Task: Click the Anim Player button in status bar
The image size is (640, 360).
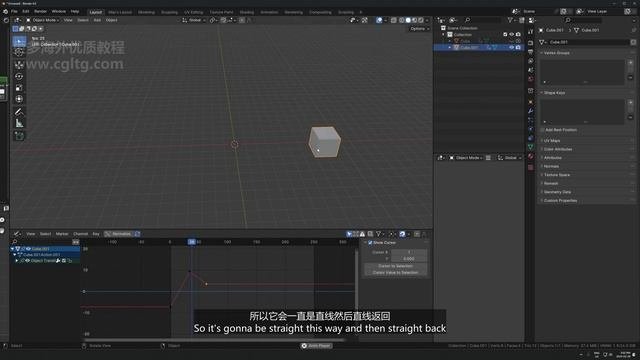Action: click(x=316, y=346)
